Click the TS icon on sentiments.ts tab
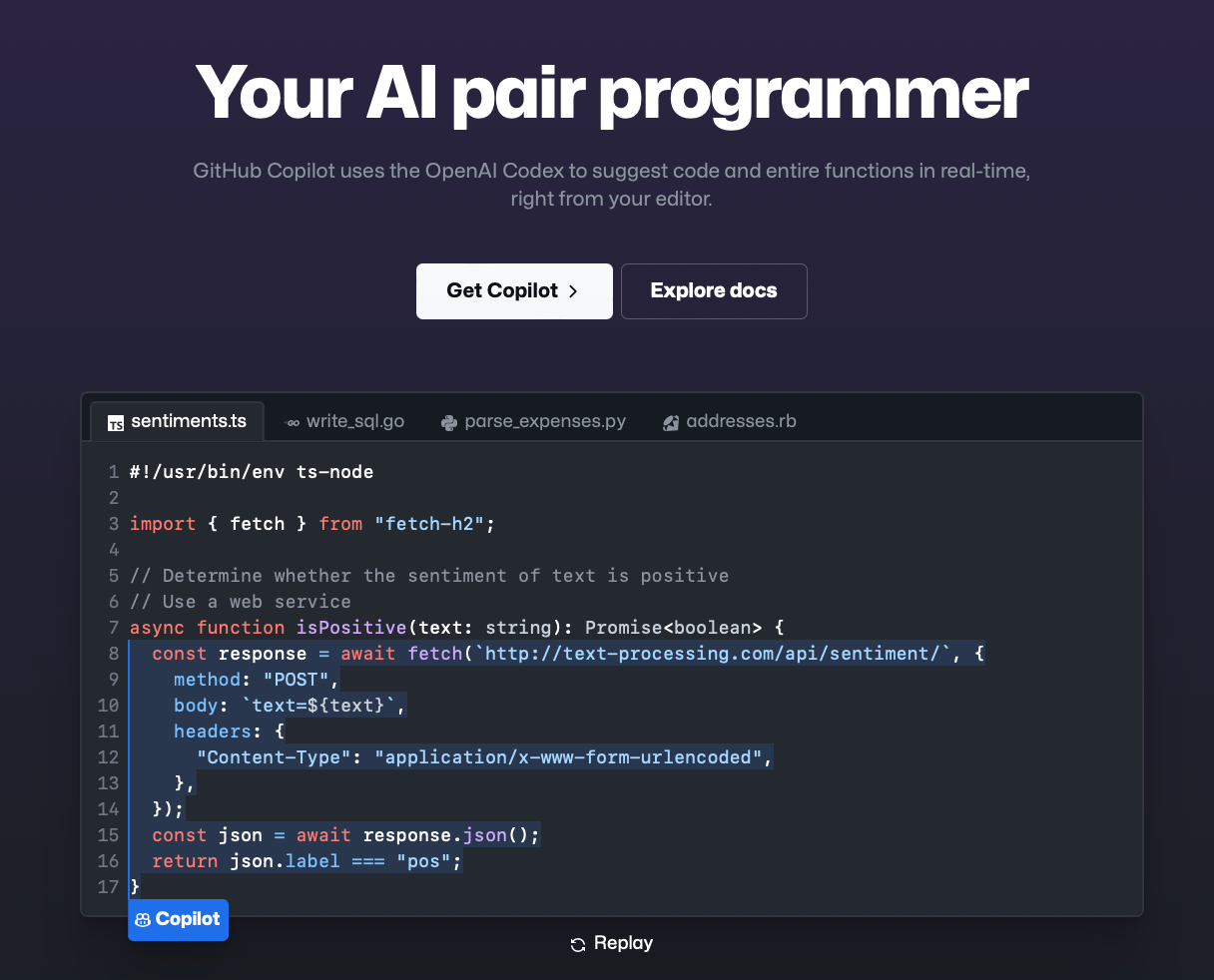1214x980 pixels. [115, 421]
